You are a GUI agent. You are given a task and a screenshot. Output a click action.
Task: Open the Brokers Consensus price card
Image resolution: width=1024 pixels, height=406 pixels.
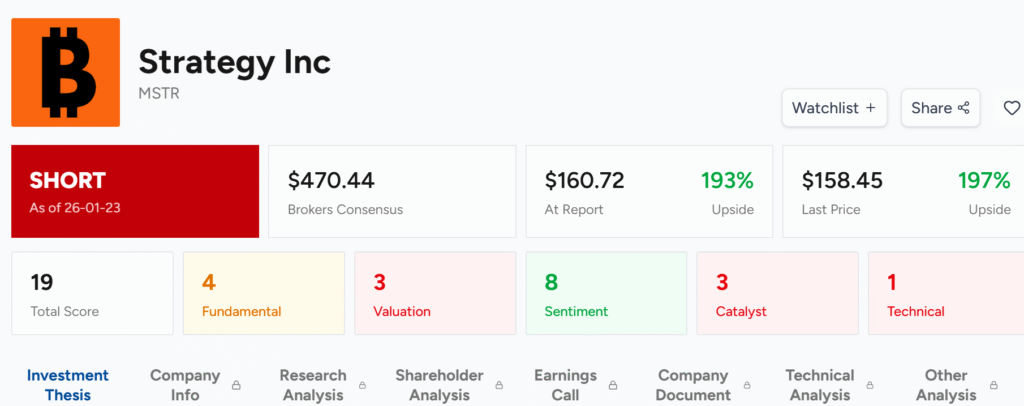coord(391,191)
